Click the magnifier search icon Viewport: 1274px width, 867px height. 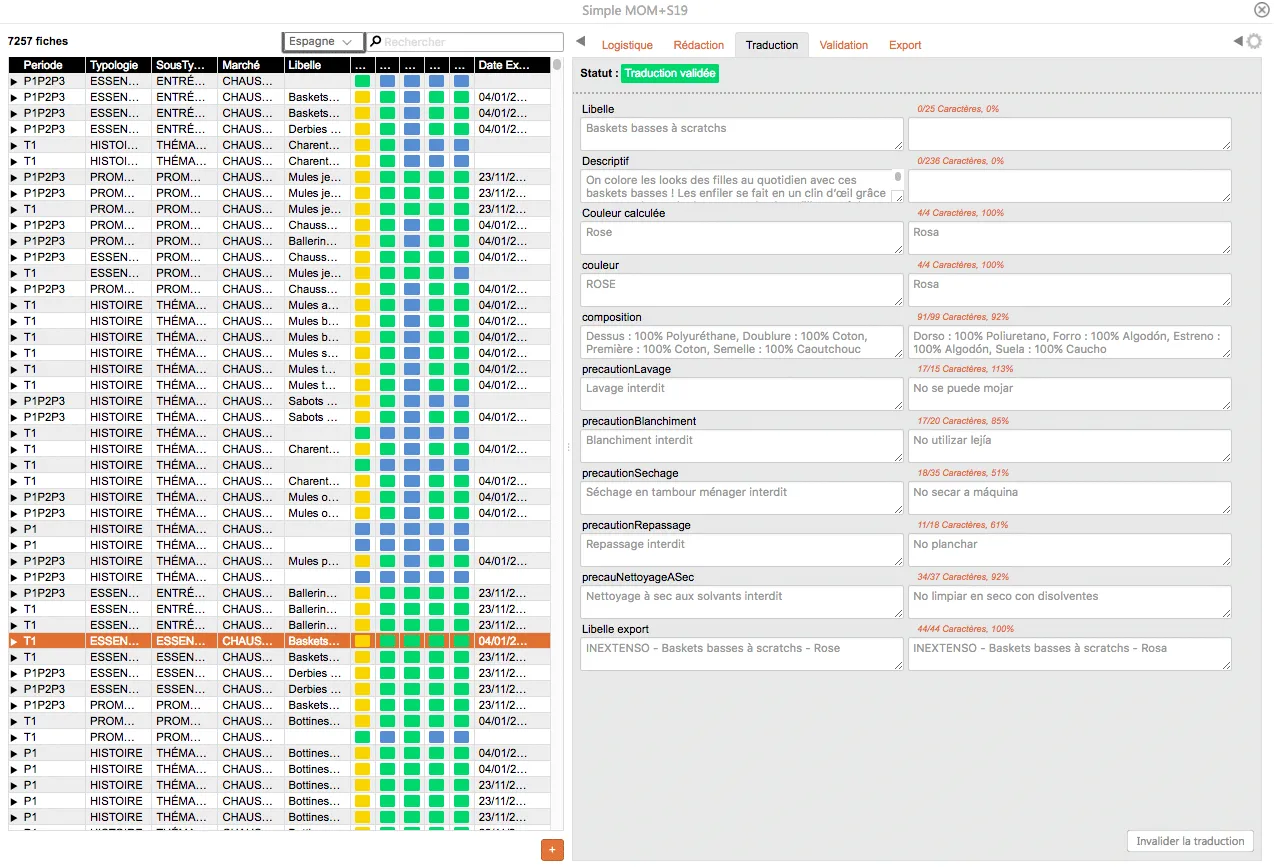(x=376, y=42)
